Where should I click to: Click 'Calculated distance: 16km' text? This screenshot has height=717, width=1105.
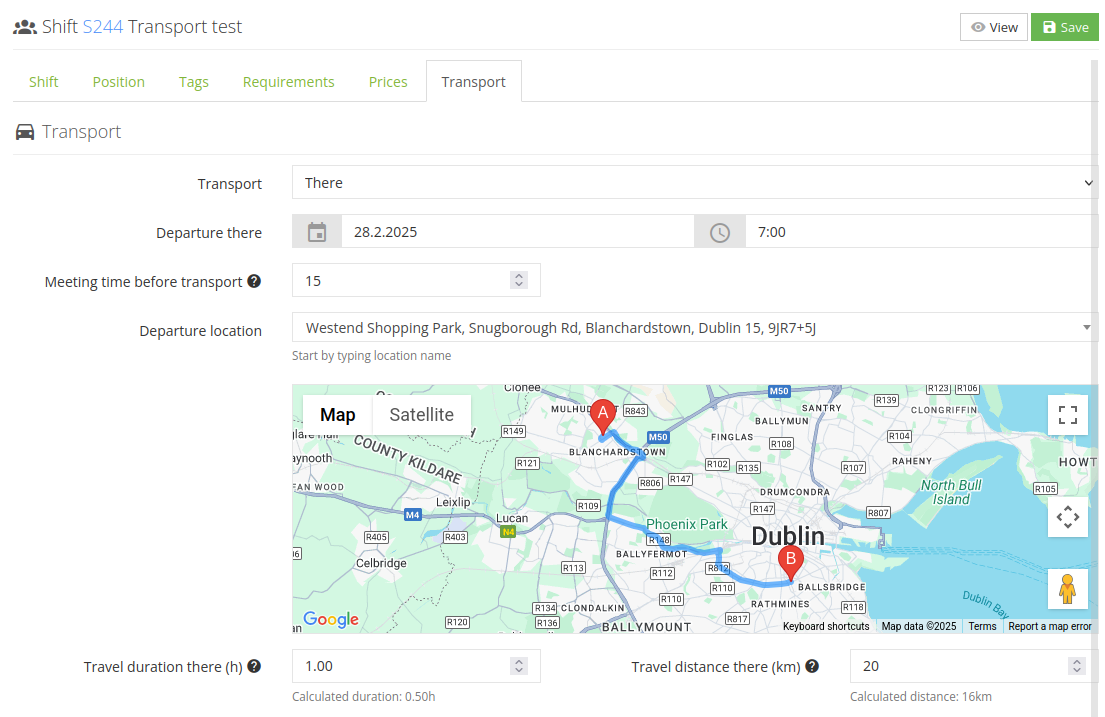tap(920, 697)
